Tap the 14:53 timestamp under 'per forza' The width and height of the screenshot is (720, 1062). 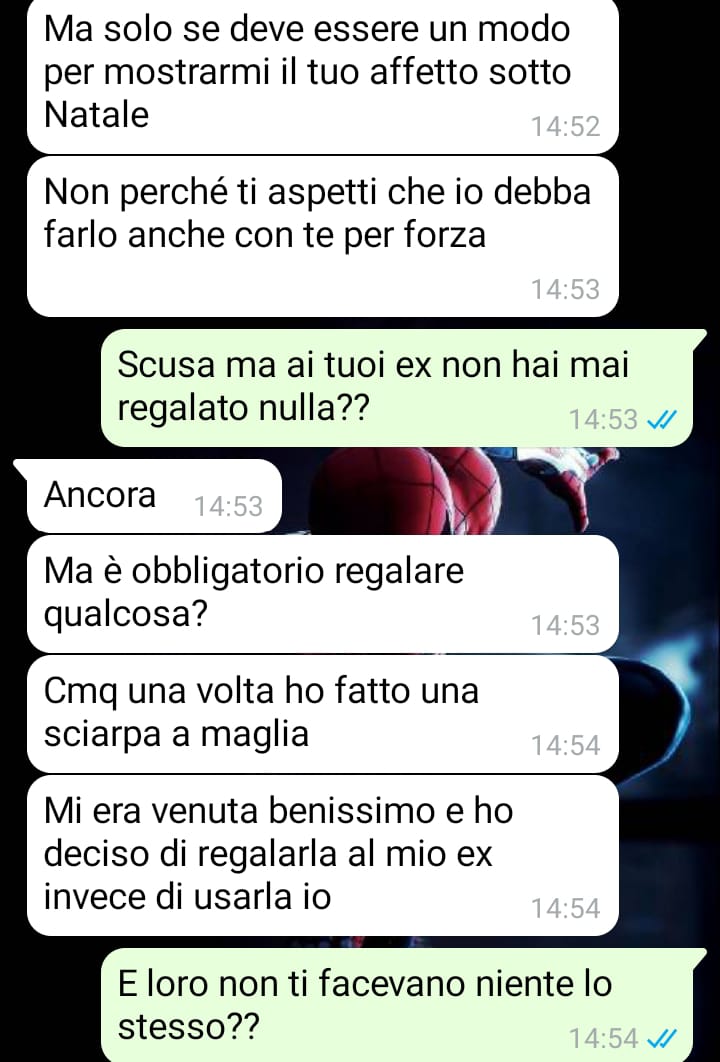(566, 289)
